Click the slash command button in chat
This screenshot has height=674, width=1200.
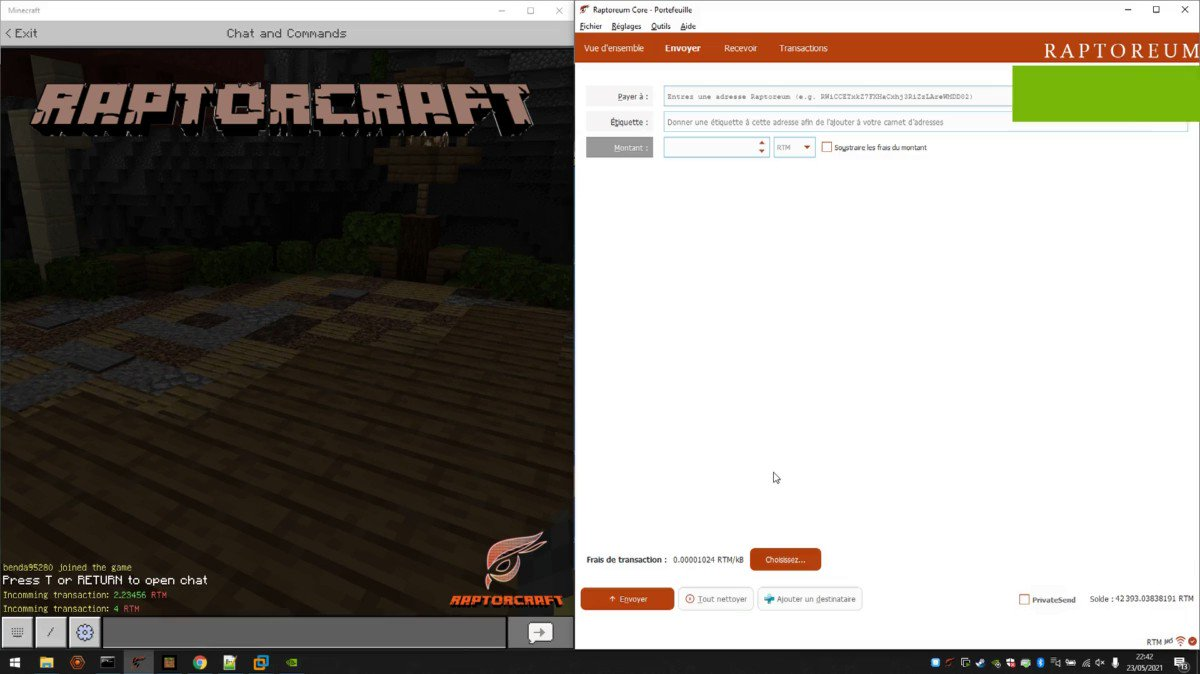(51, 632)
